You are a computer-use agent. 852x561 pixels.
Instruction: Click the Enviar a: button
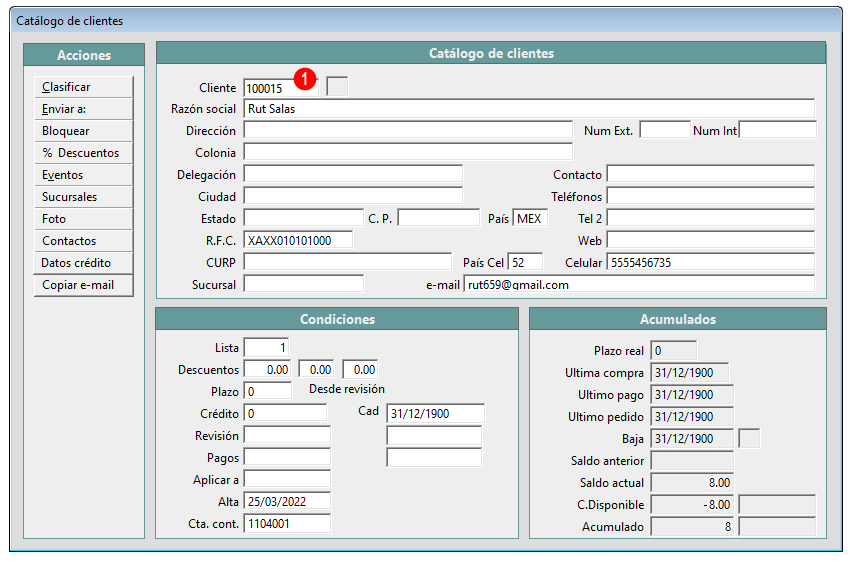click(x=84, y=109)
